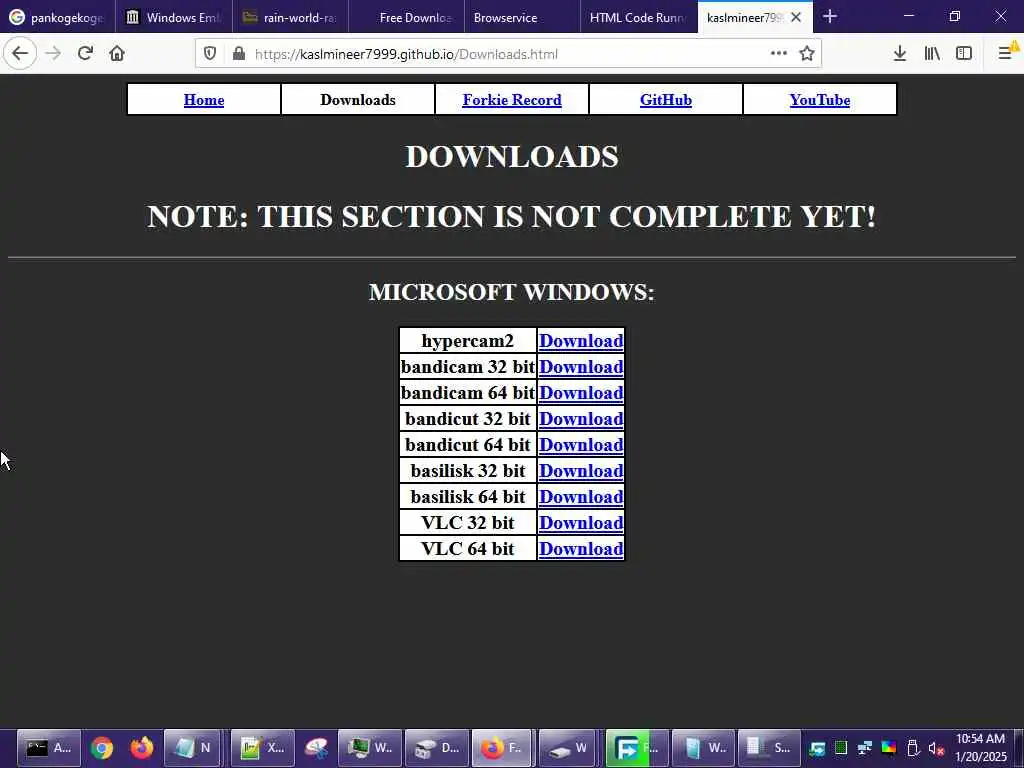Open the taskbar item labeled X

point(263,748)
